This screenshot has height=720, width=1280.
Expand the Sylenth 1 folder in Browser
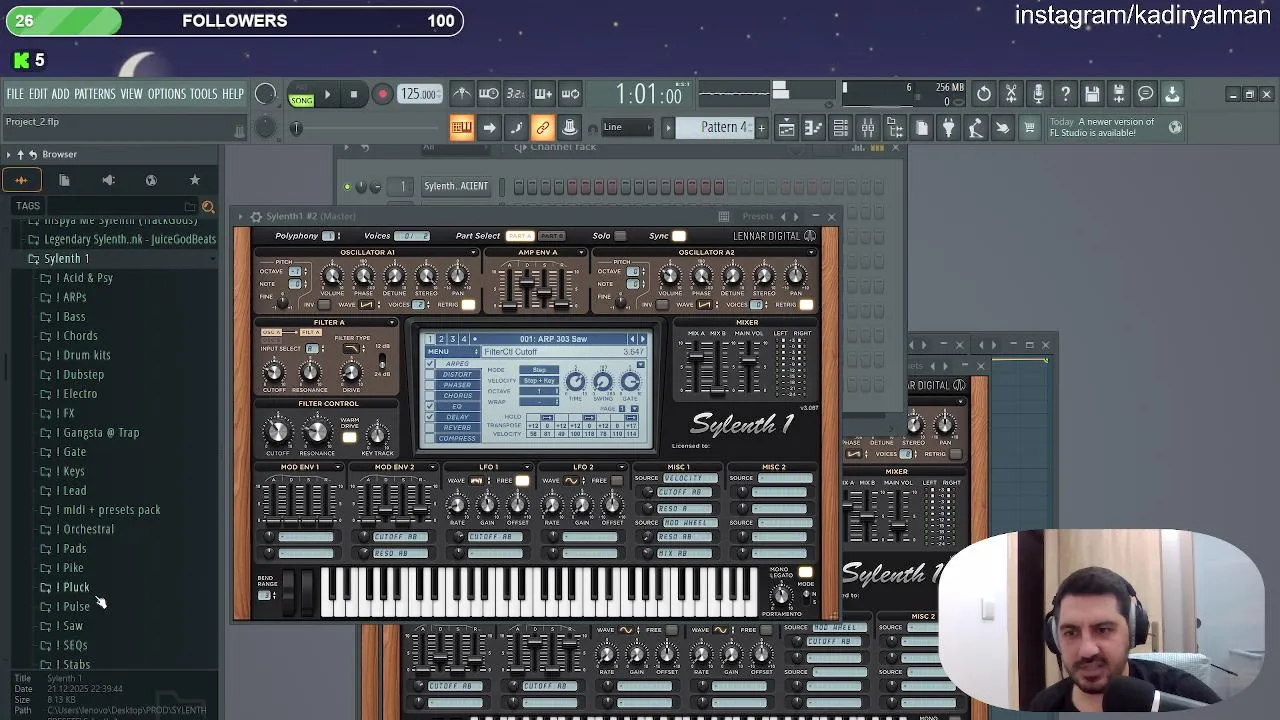pos(66,259)
